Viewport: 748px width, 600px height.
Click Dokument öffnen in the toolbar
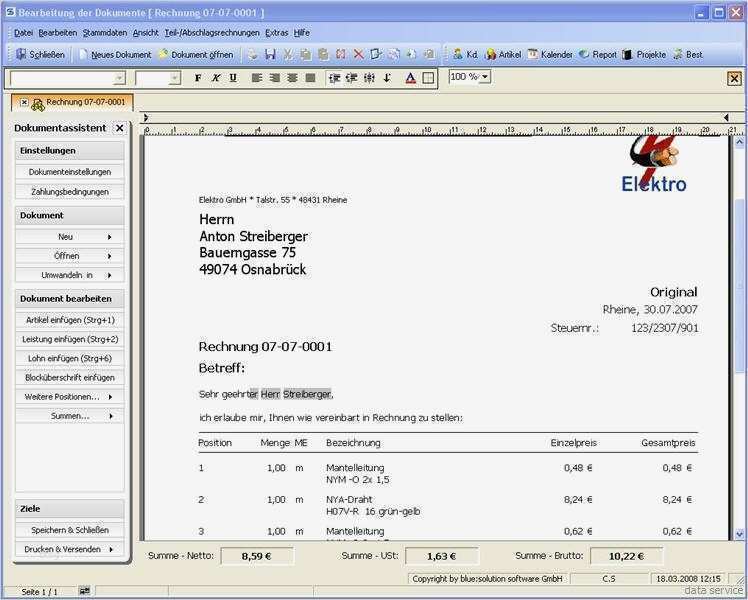197,55
